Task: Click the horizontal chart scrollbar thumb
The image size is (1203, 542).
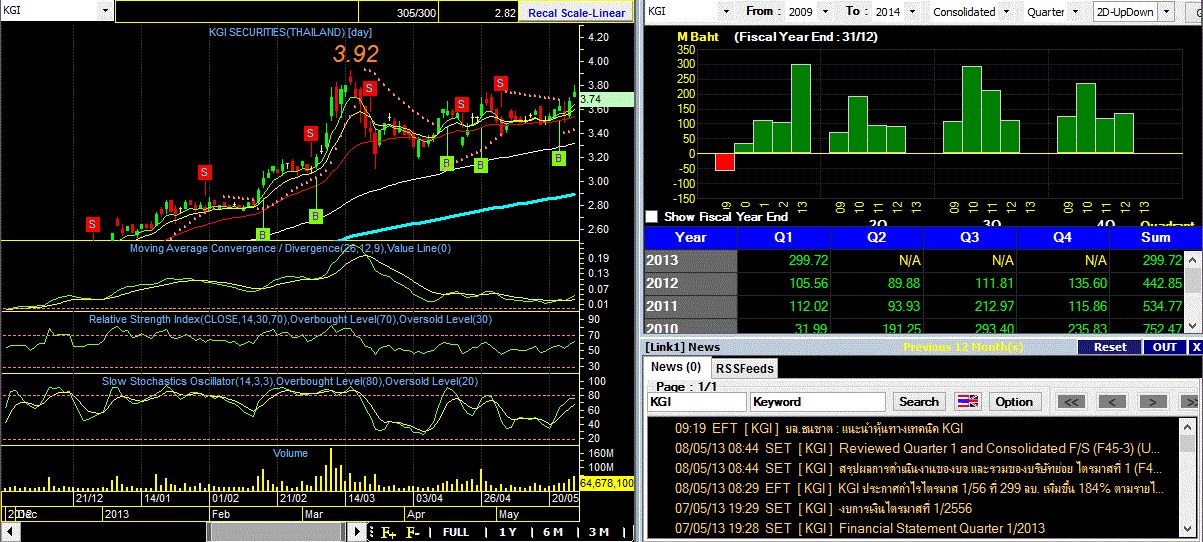Action: coord(278,532)
